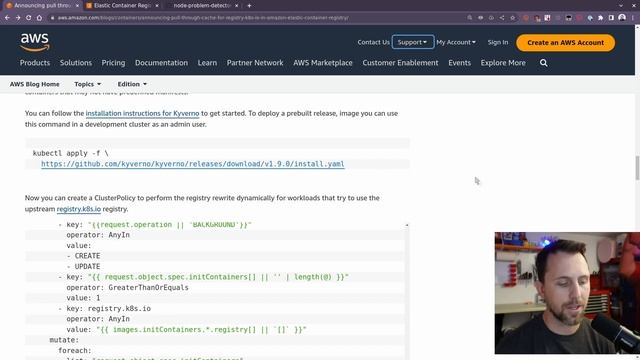Click the AWS logo
The width and height of the screenshot is (640, 360).
point(35,42)
